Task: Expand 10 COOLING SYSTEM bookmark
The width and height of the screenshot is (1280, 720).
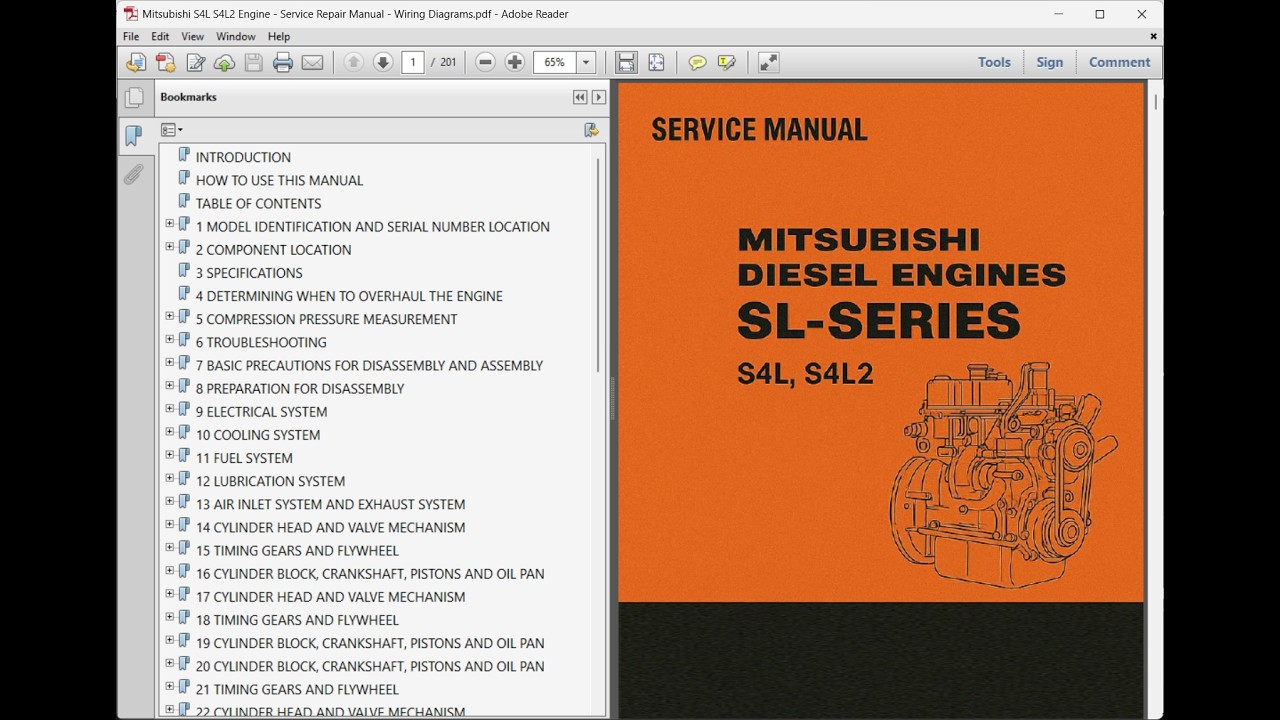Action: click(x=169, y=432)
